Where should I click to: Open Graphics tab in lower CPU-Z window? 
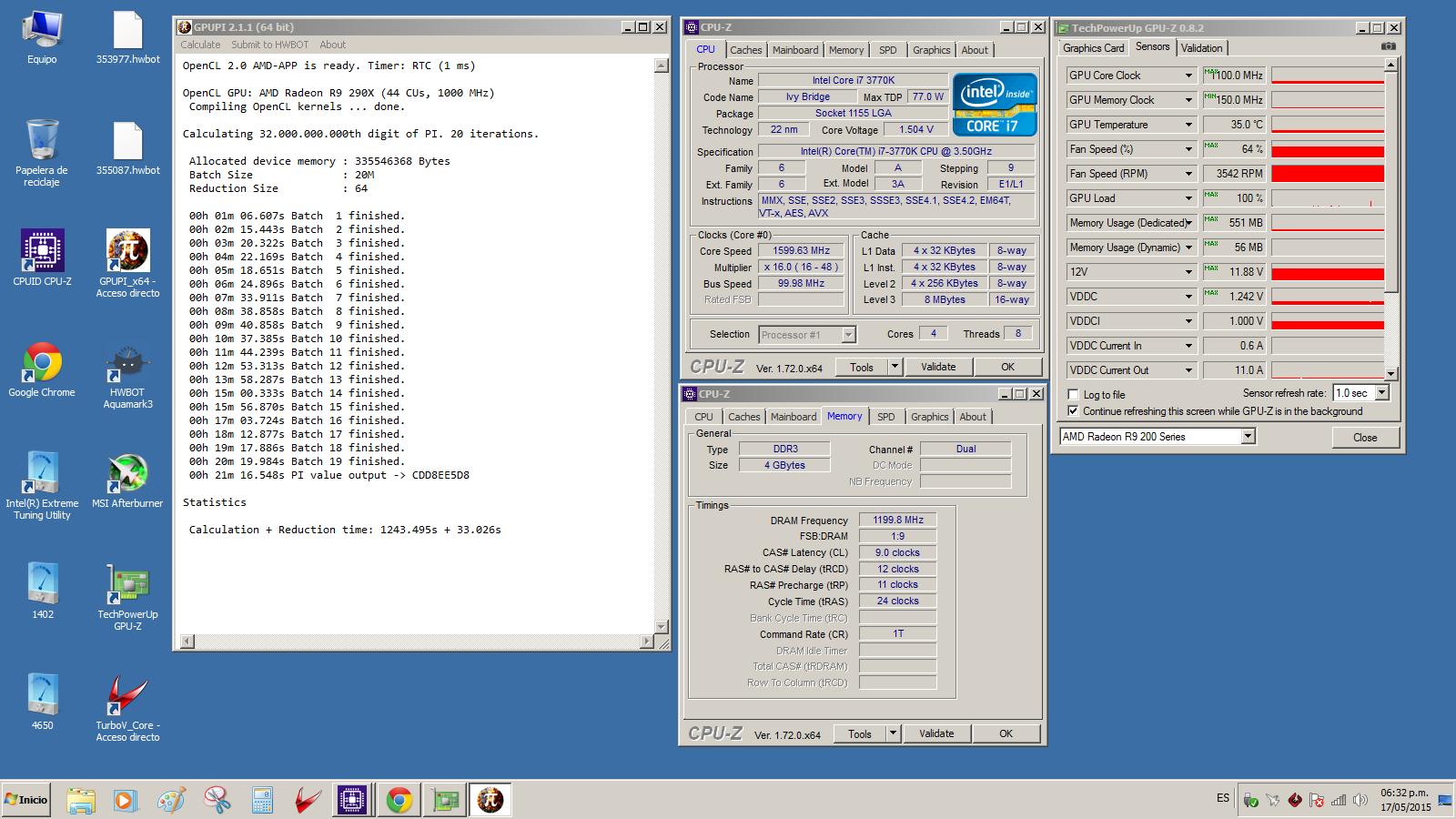point(930,417)
